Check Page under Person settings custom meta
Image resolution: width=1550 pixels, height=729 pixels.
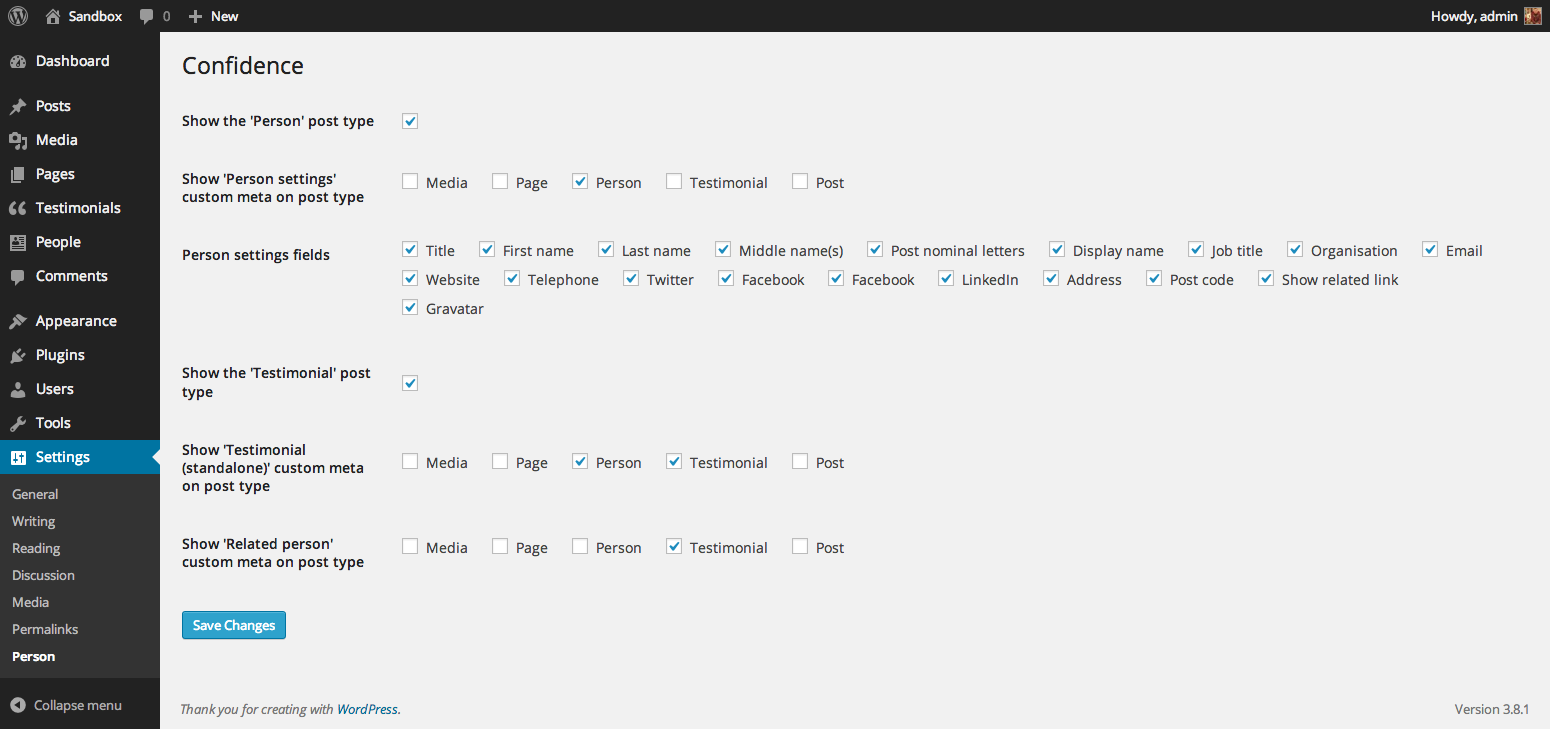pos(500,181)
